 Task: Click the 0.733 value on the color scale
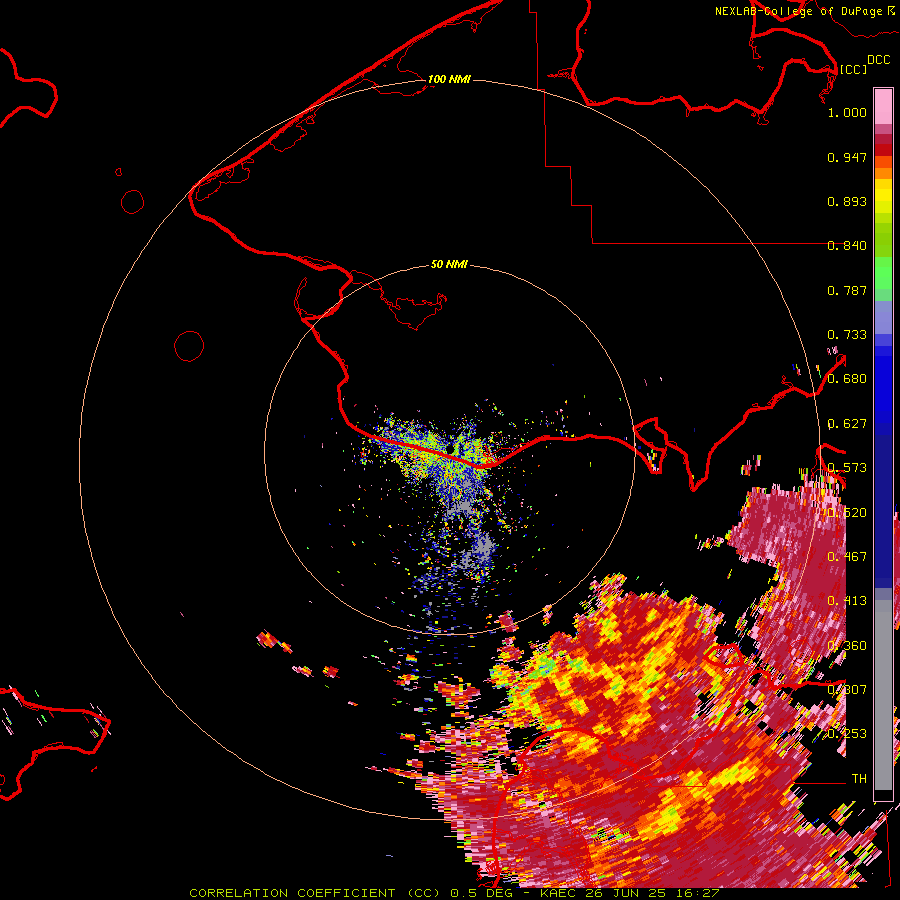[847, 335]
